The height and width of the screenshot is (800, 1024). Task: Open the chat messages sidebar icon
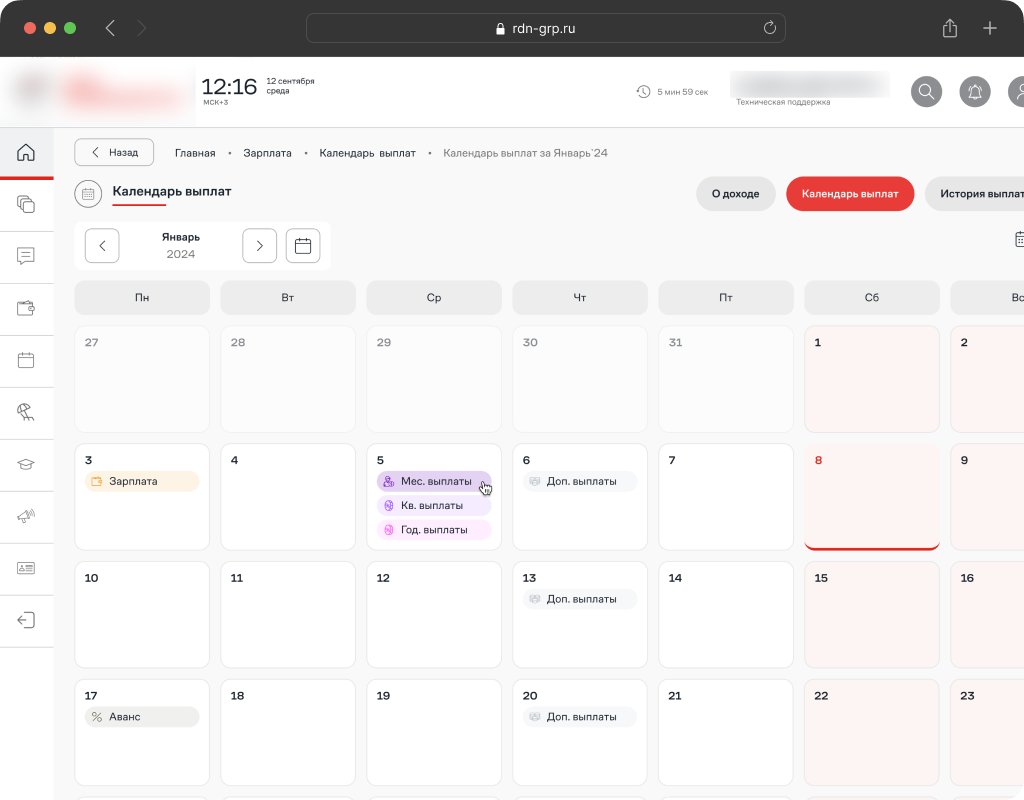point(26,256)
